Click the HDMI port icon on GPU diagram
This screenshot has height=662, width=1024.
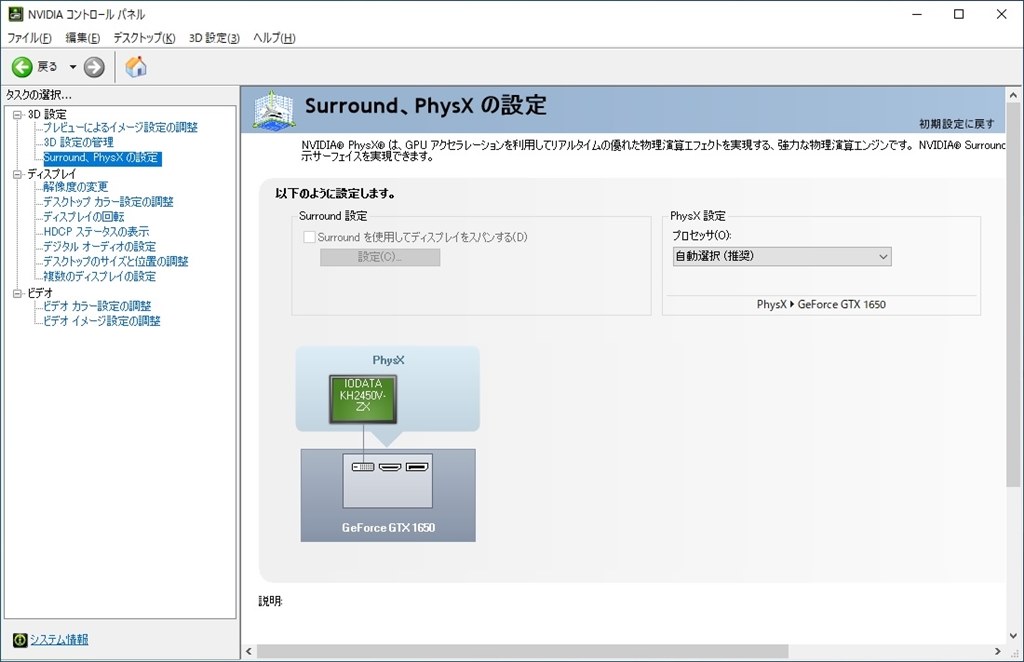(390, 467)
